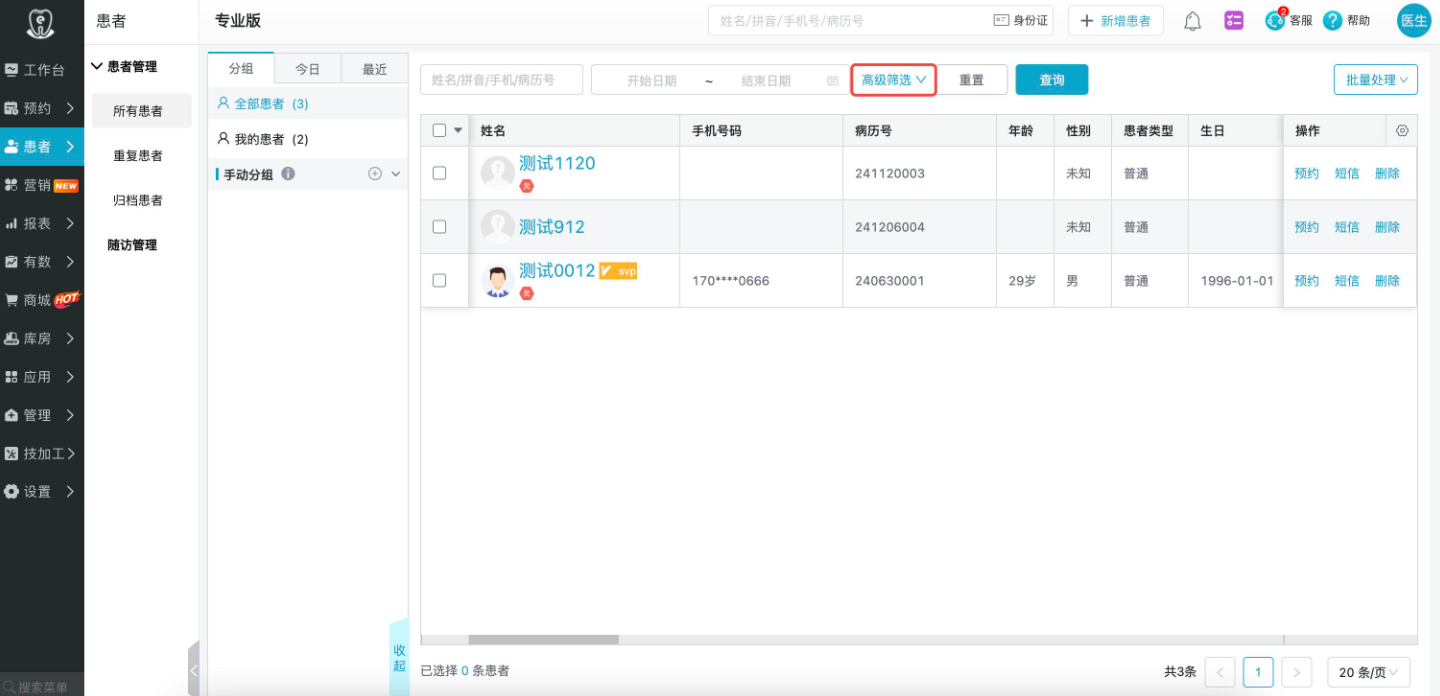The image size is (1440, 696).
Task: Focus the top global patient search box
Action: click(x=848, y=21)
